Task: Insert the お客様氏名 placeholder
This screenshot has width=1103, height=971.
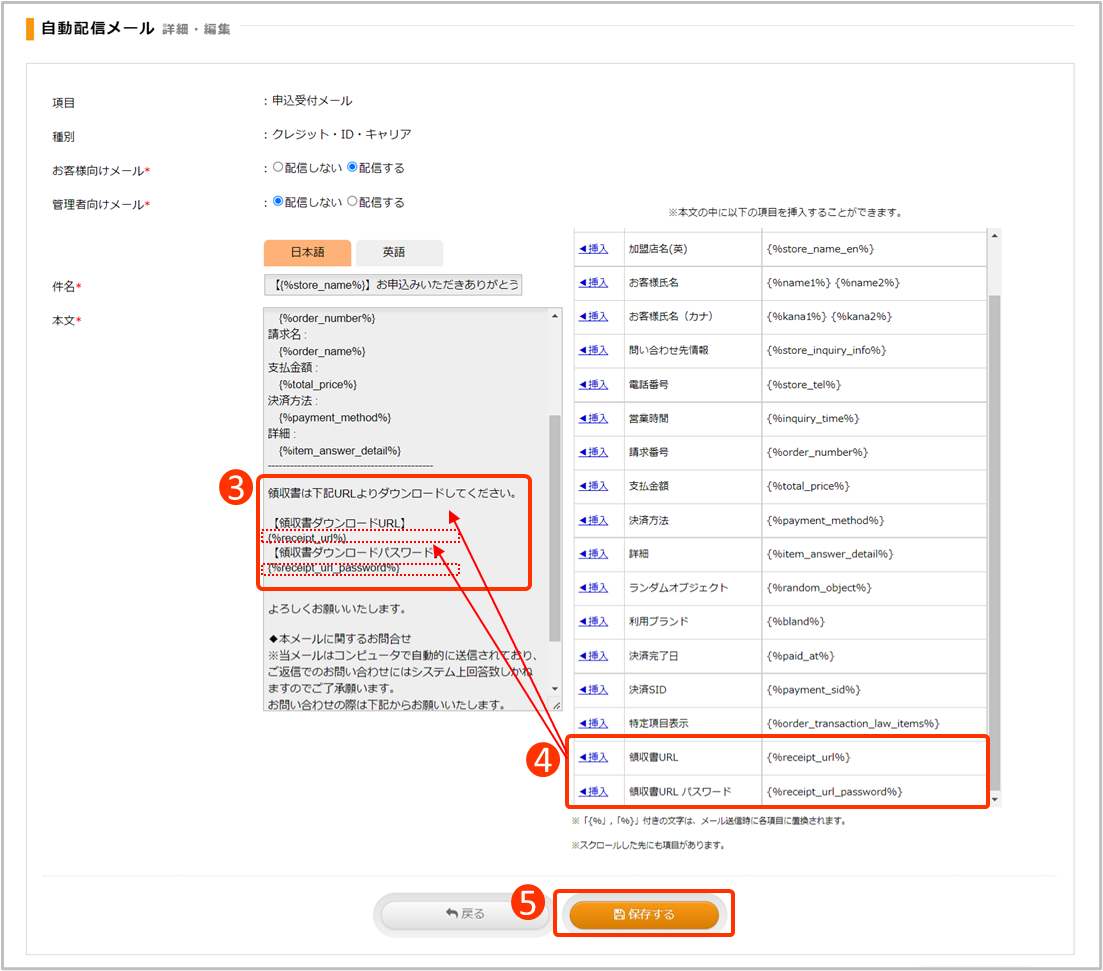Action: point(593,283)
